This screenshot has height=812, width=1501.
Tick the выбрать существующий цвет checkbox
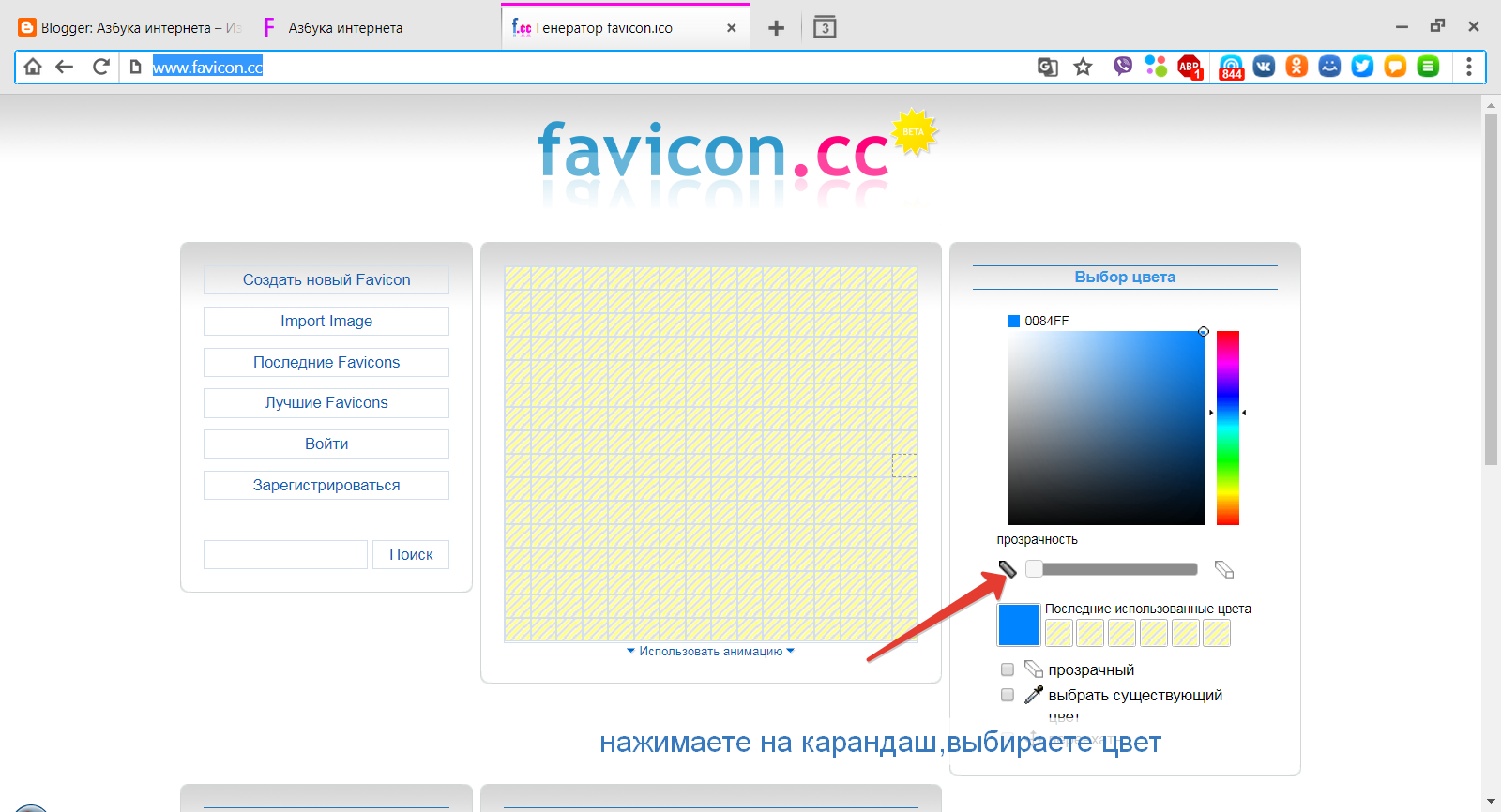(1008, 695)
